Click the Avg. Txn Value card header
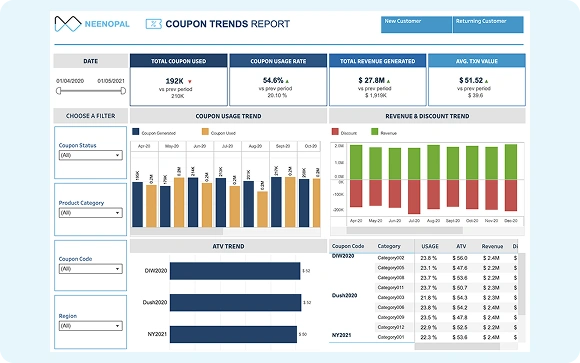This screenshot has width=580, height=363. coord(477,61)
